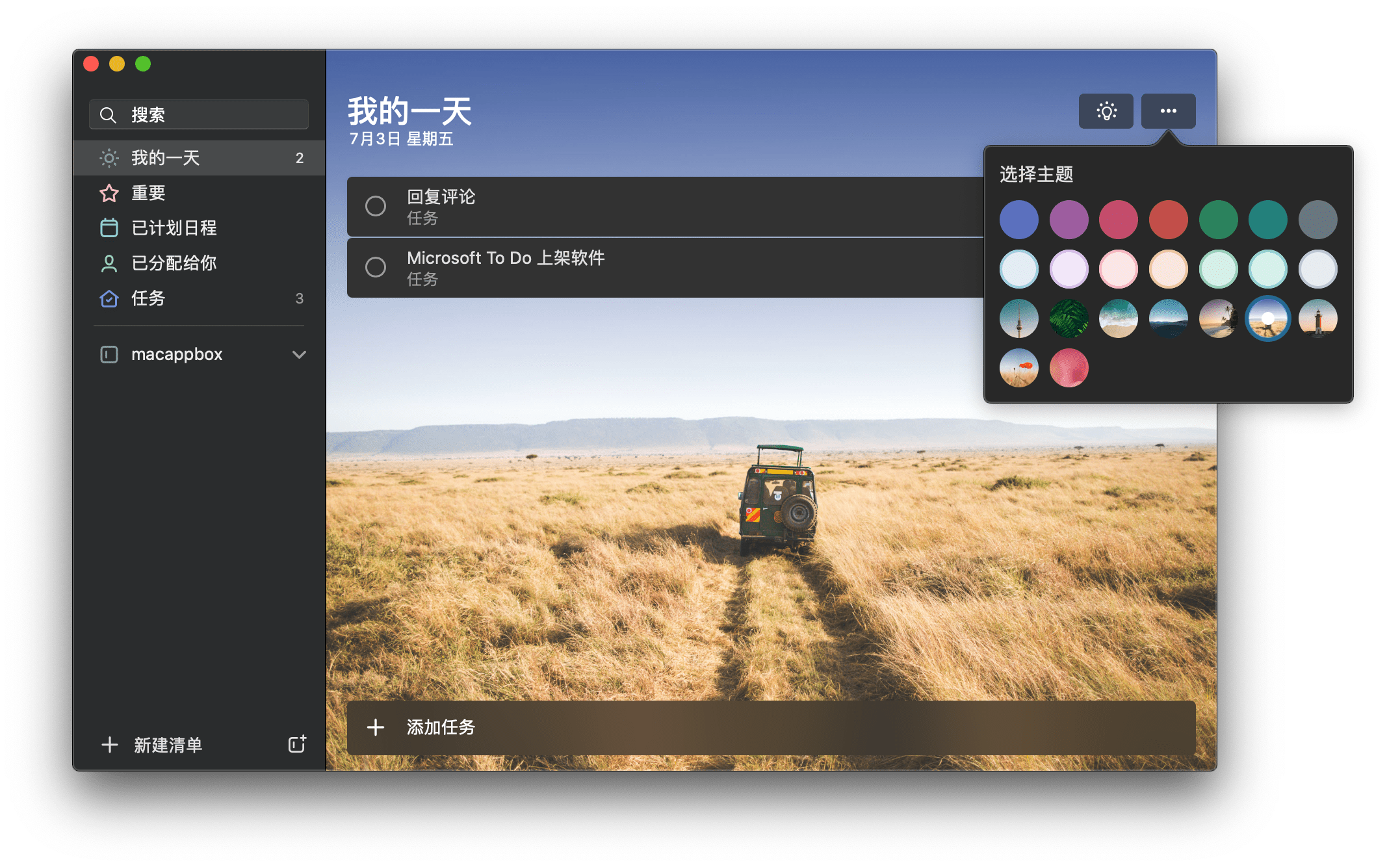Image resolution: width=1400 pixels, height=867 pixels.
Task: Click the 已分配给你 person icon
Action: click(109, 263)
